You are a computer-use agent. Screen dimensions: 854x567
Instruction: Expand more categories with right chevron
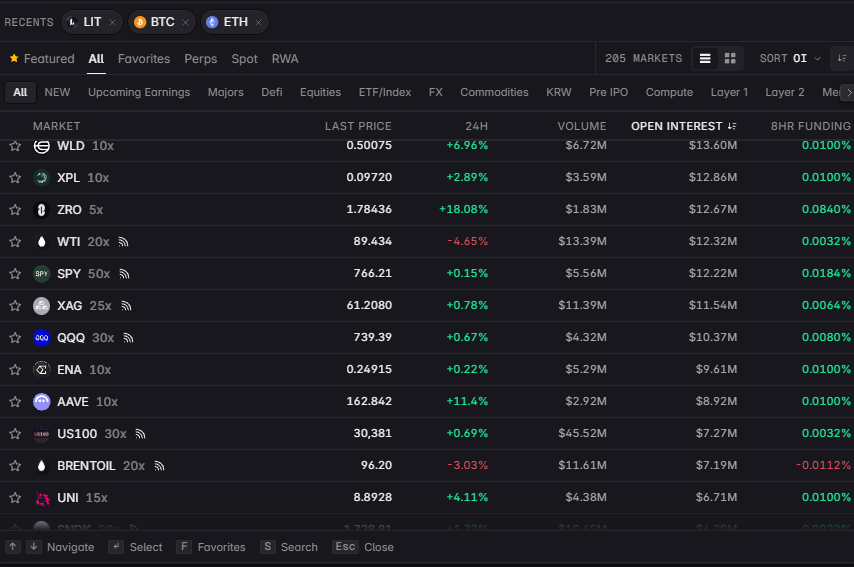(x=848, y=93)
